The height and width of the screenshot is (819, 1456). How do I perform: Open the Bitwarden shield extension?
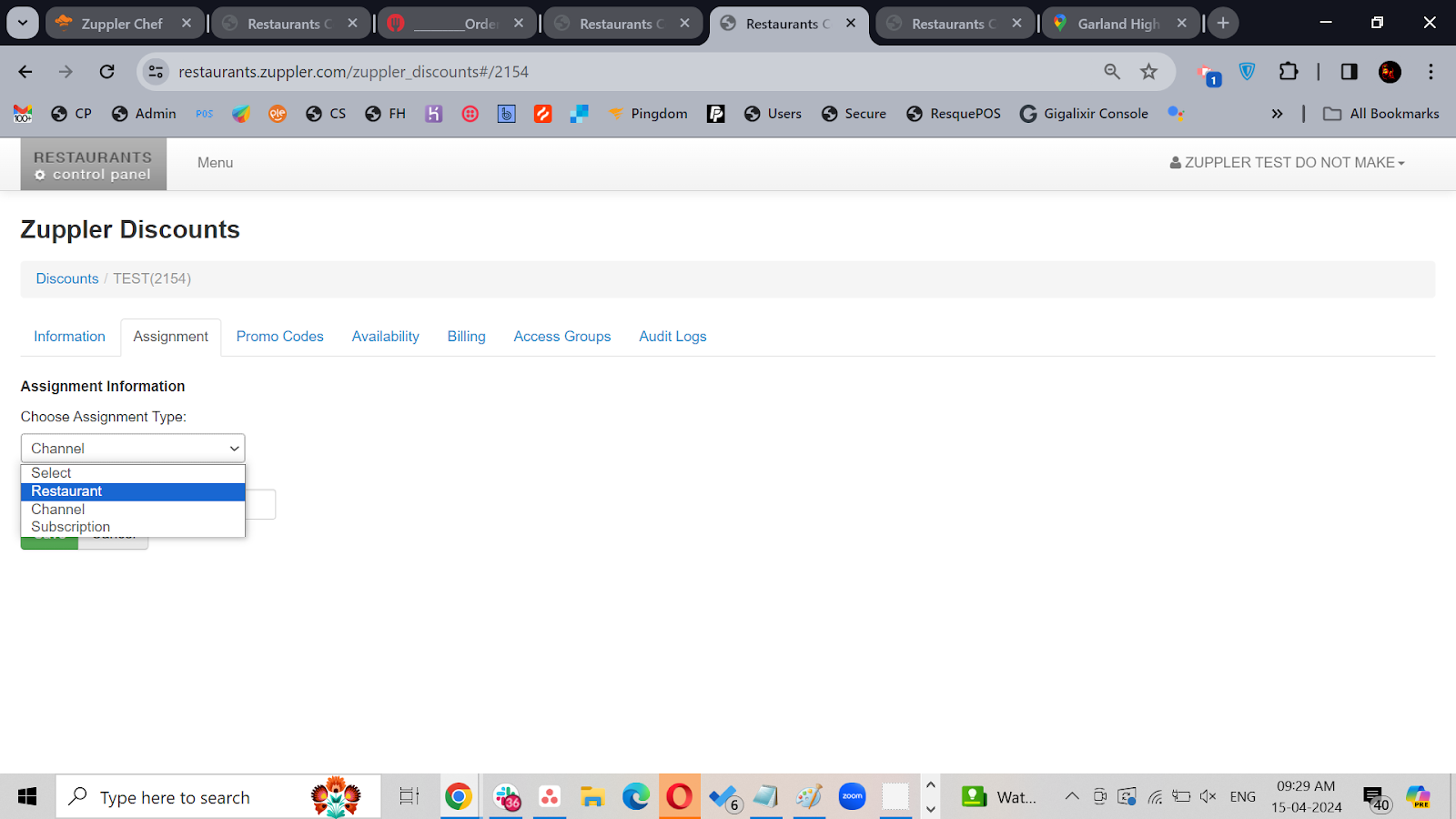click(x=1248, y=72)
